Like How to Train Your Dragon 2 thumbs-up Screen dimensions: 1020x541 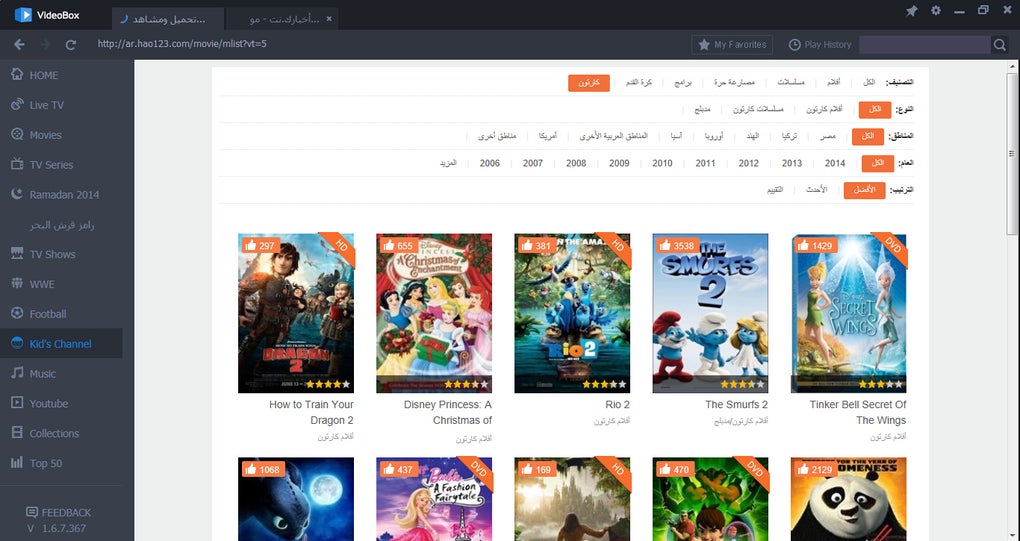[261, 245]
